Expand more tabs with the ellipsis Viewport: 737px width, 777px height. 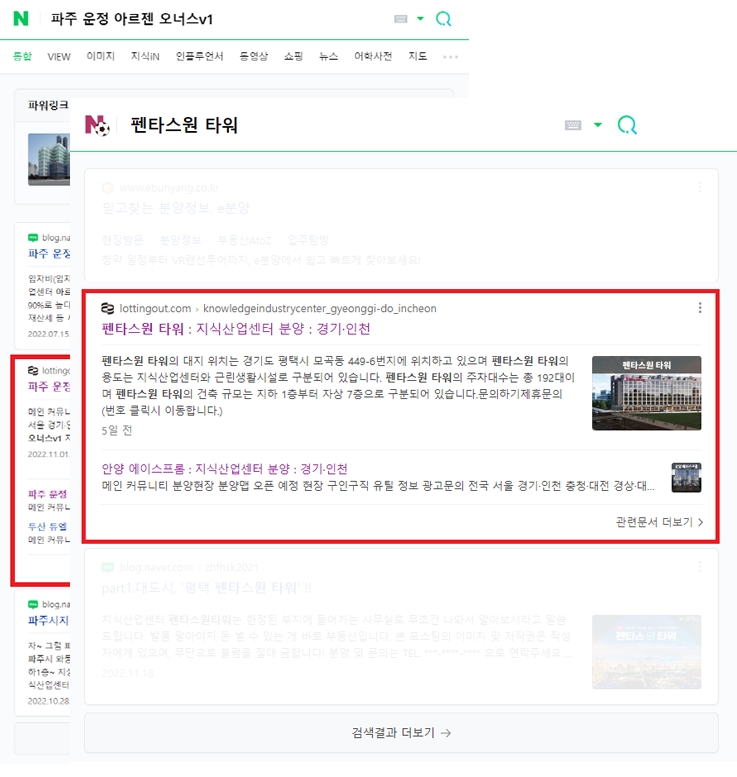pos(451,57)
